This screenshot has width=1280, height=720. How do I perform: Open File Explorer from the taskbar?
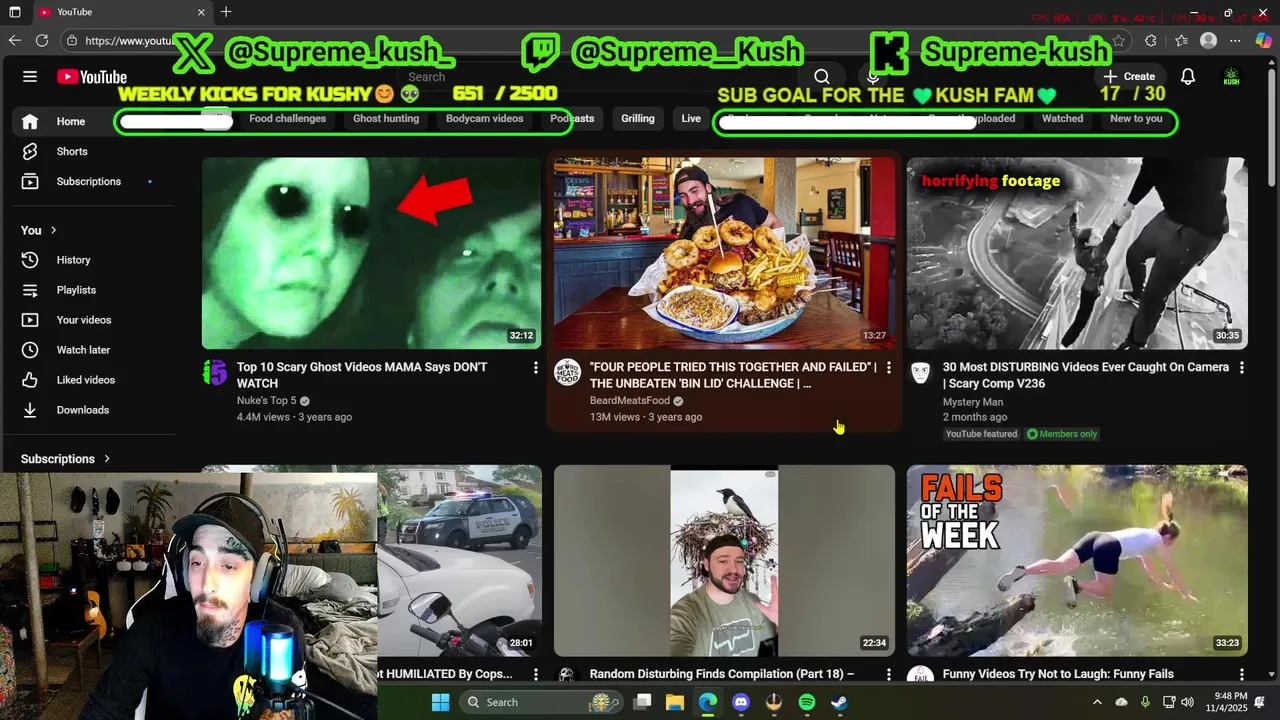(x=675, y=702)
